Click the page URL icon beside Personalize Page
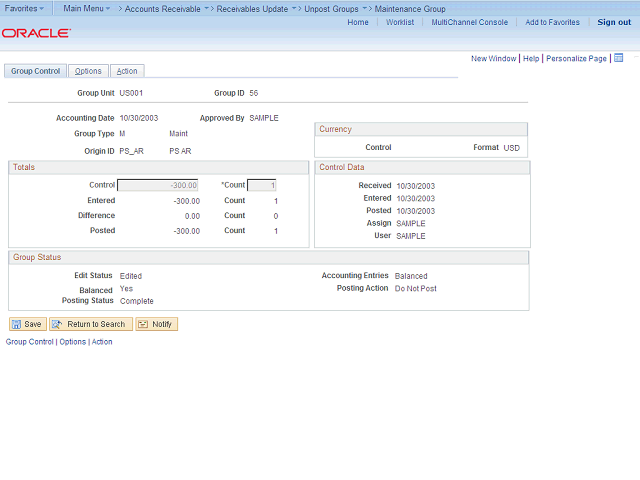Viewport: 640px width, 480px height. pyautogui.click(x=619, y=58)
